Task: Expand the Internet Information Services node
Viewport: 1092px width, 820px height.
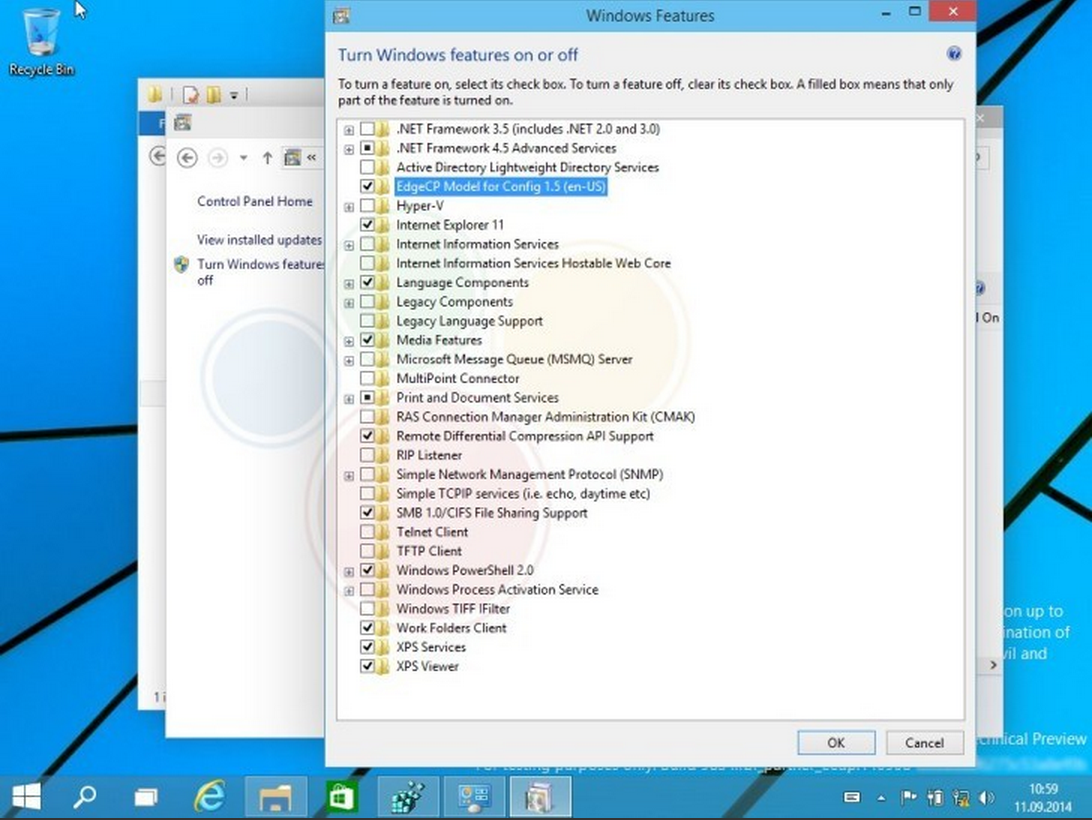Action: coord(349,244)
